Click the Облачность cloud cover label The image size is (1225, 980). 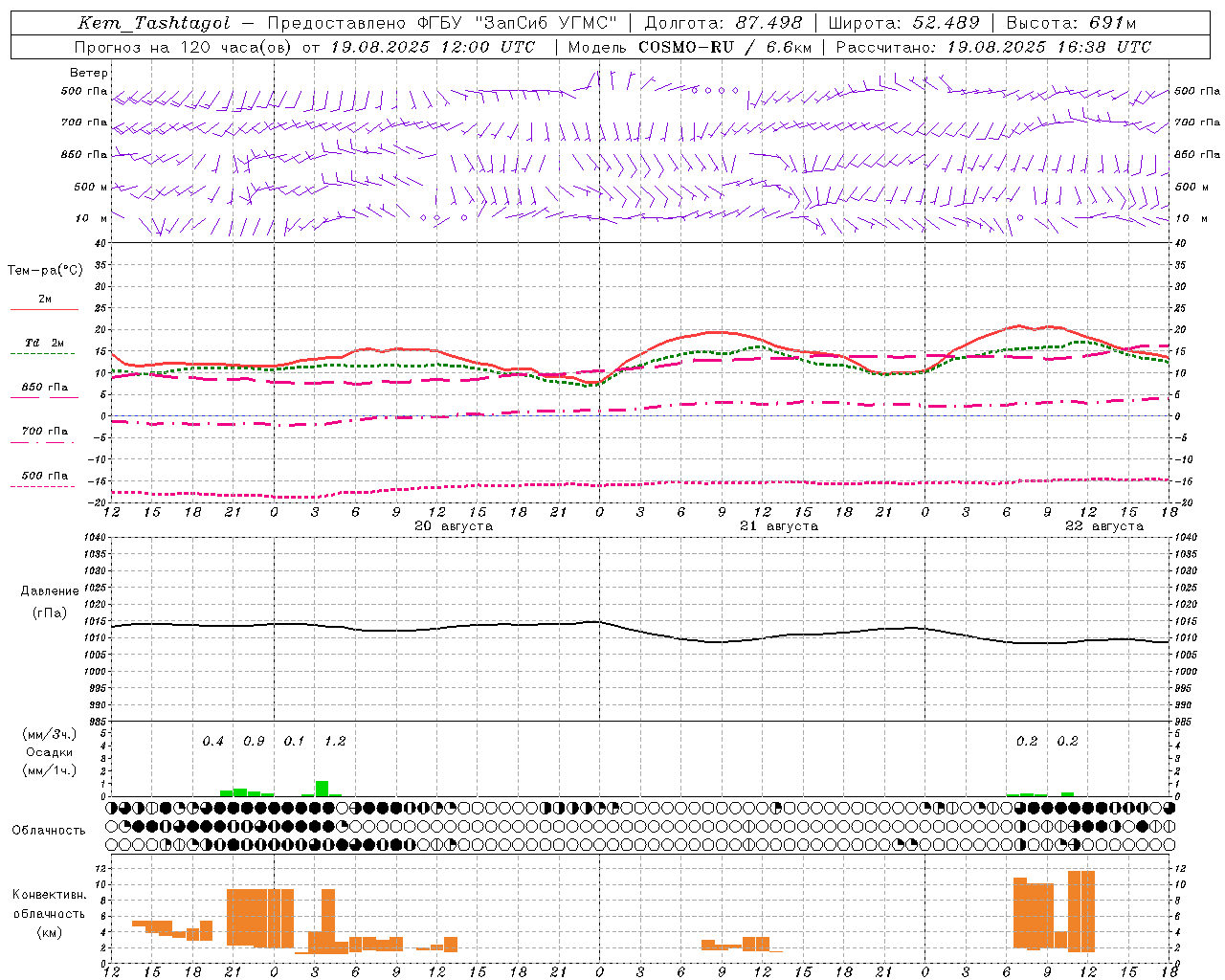(x=49, y=831)
